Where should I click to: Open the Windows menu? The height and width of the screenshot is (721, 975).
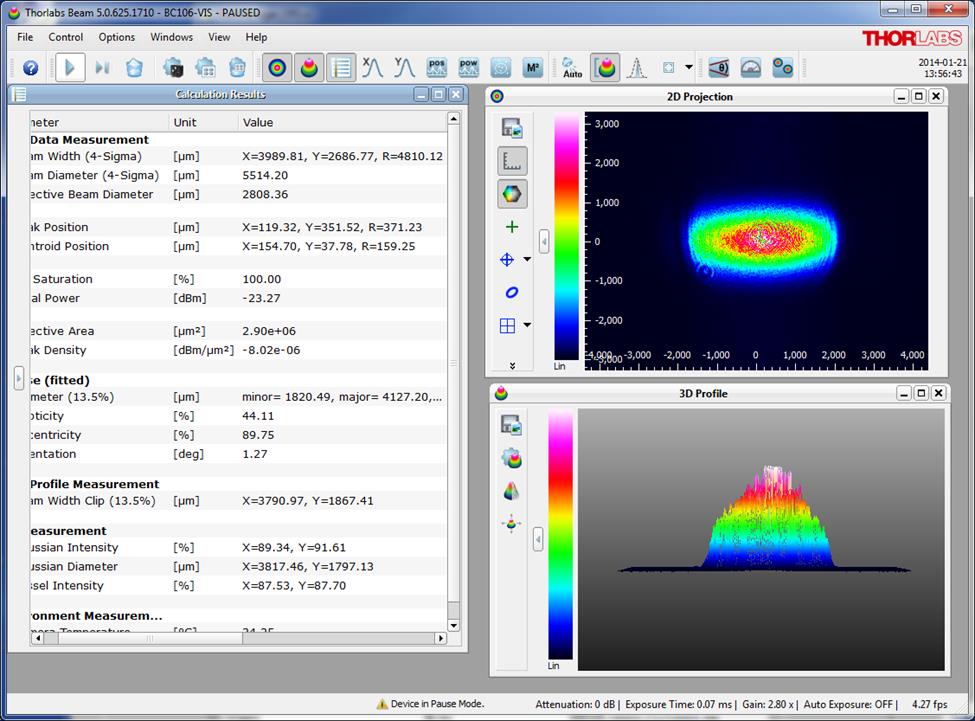(x=171, y=37)
